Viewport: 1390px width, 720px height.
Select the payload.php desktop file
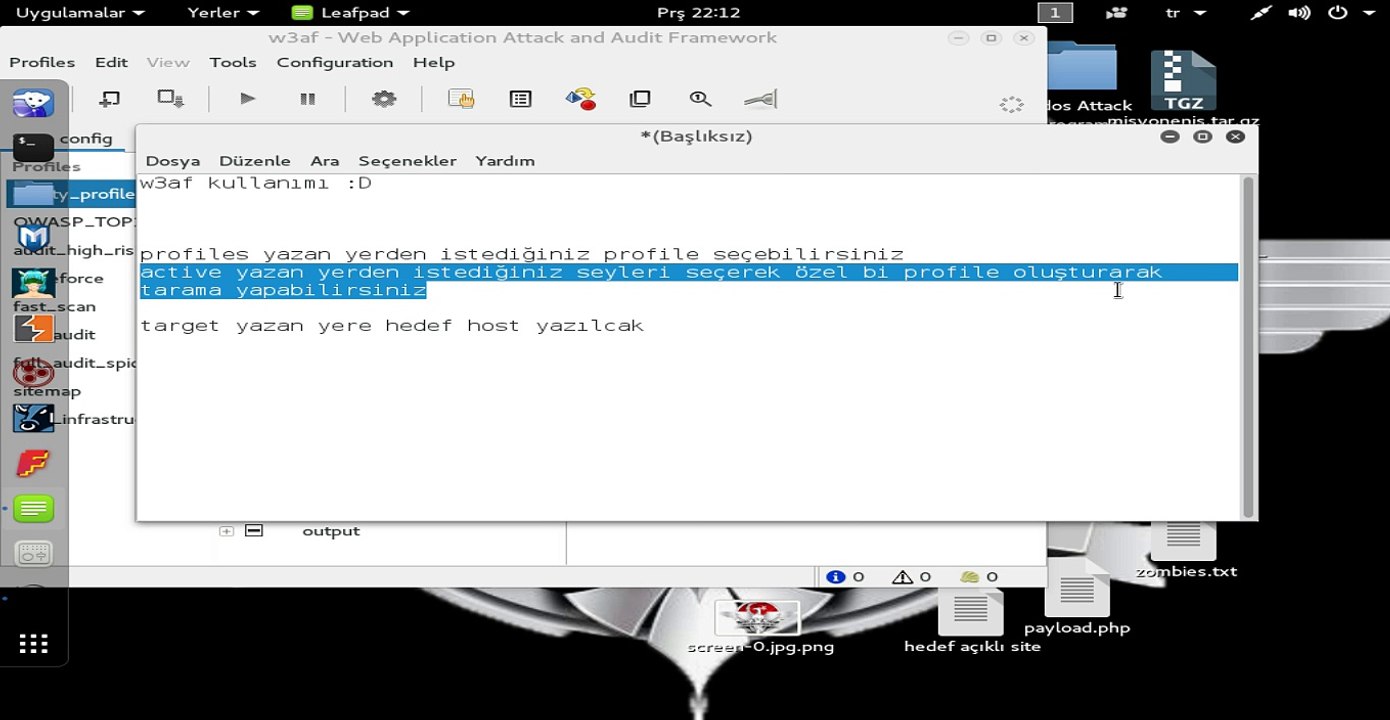[x=1077, y=598]
